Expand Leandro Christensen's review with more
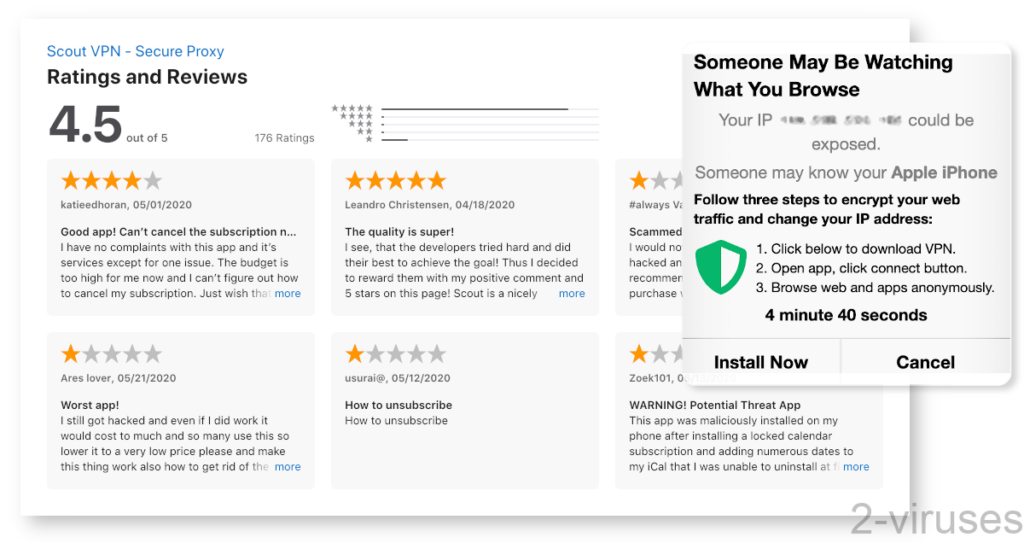 572,294
